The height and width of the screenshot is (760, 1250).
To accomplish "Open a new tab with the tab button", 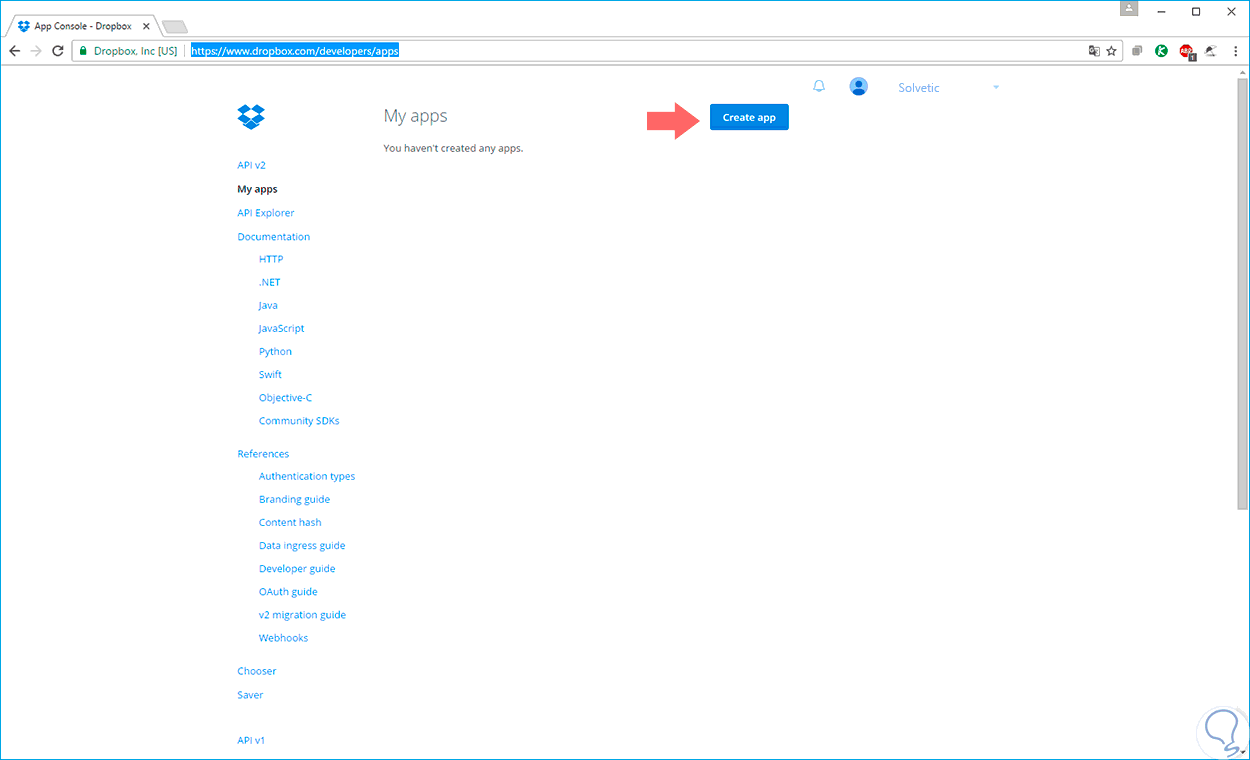I will [174, 27].
